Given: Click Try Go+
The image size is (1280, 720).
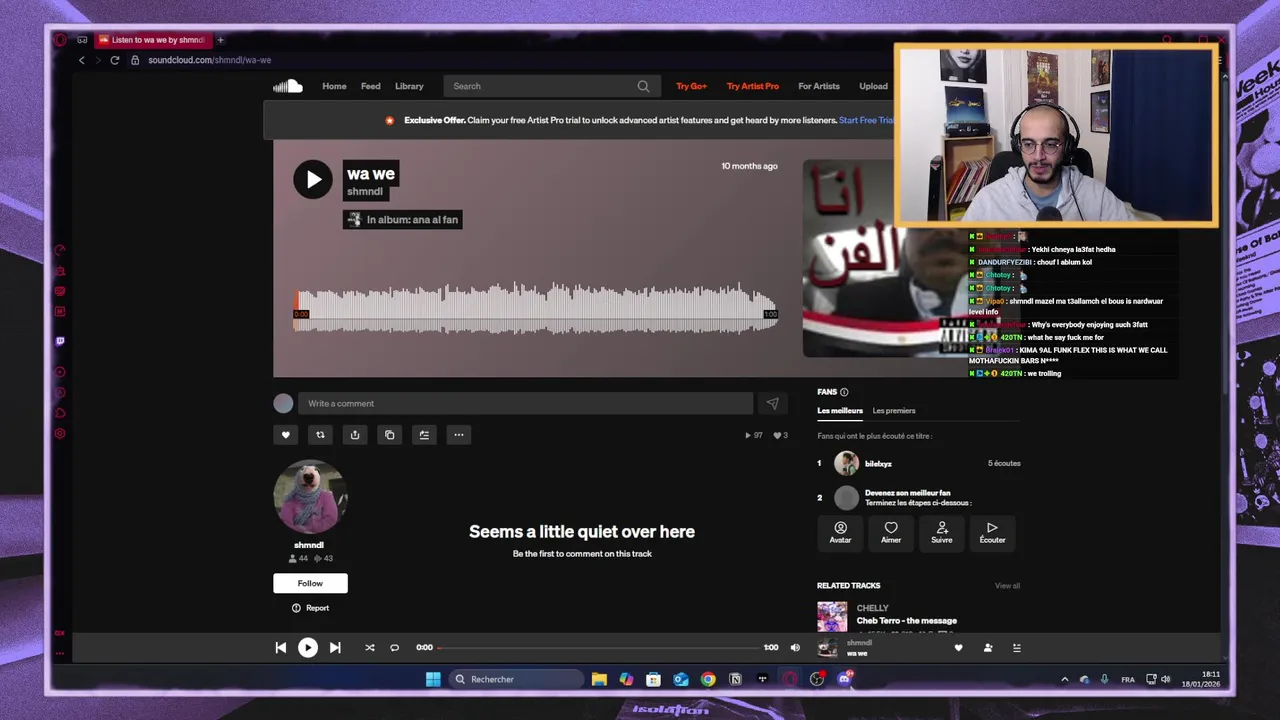Looking at the screenshot, I should point(691,86).
